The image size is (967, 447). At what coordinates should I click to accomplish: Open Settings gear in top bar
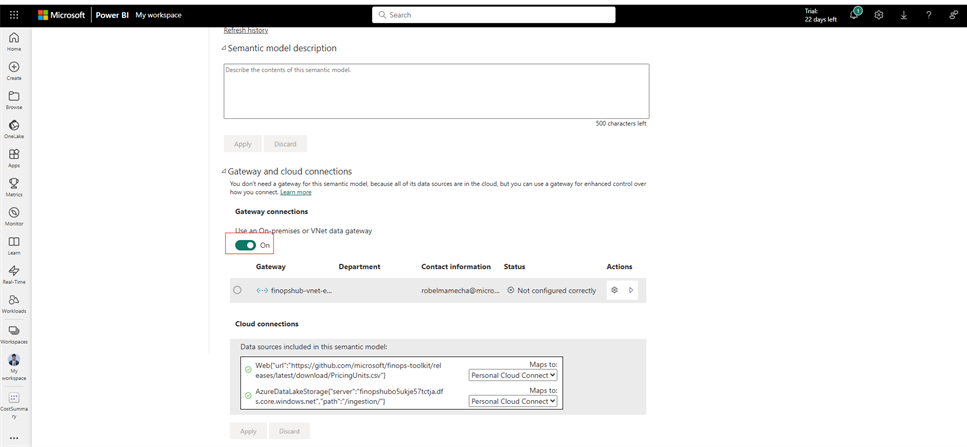[x=879, y=15]
